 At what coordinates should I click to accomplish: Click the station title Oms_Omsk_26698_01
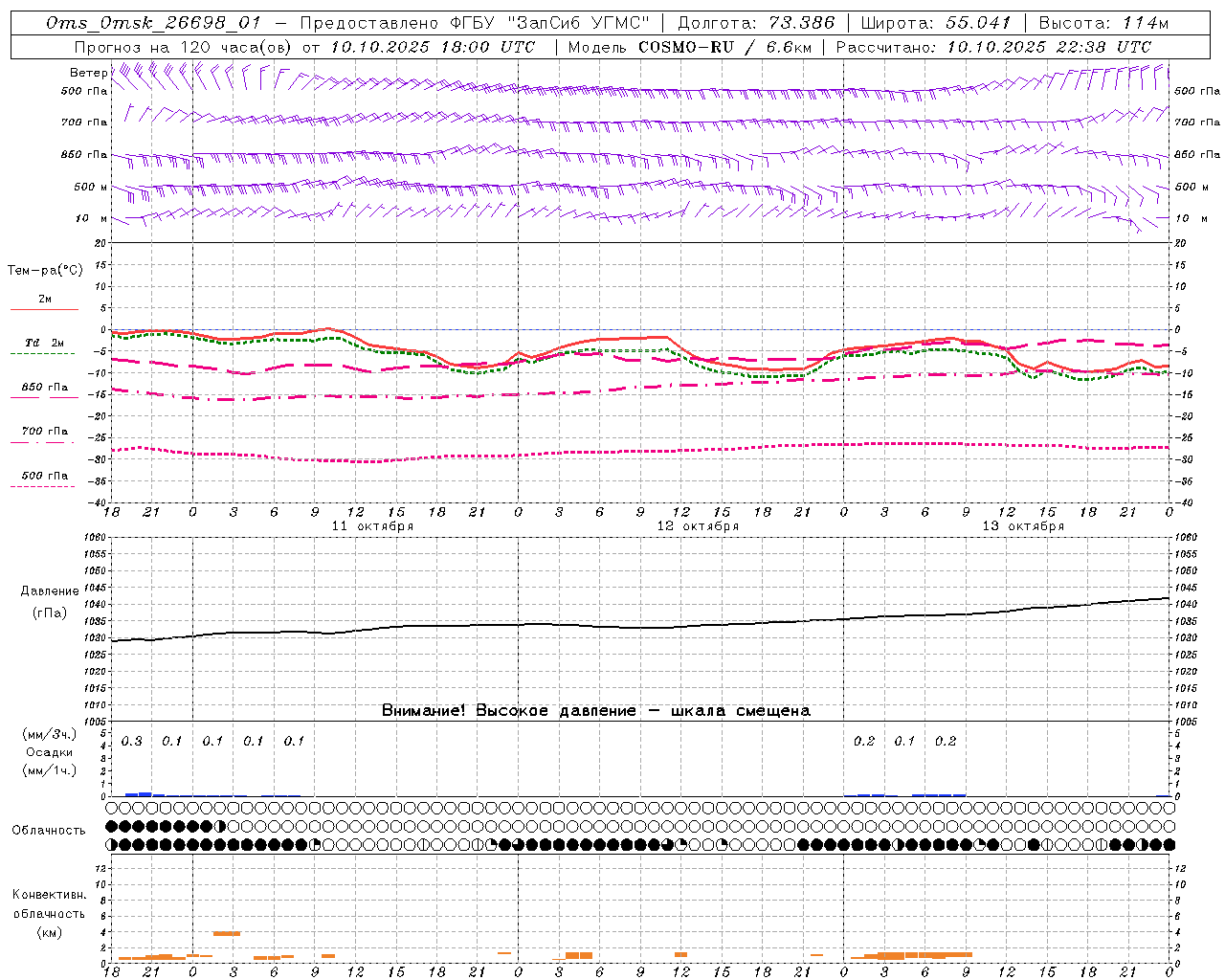[x=153, y=23]
